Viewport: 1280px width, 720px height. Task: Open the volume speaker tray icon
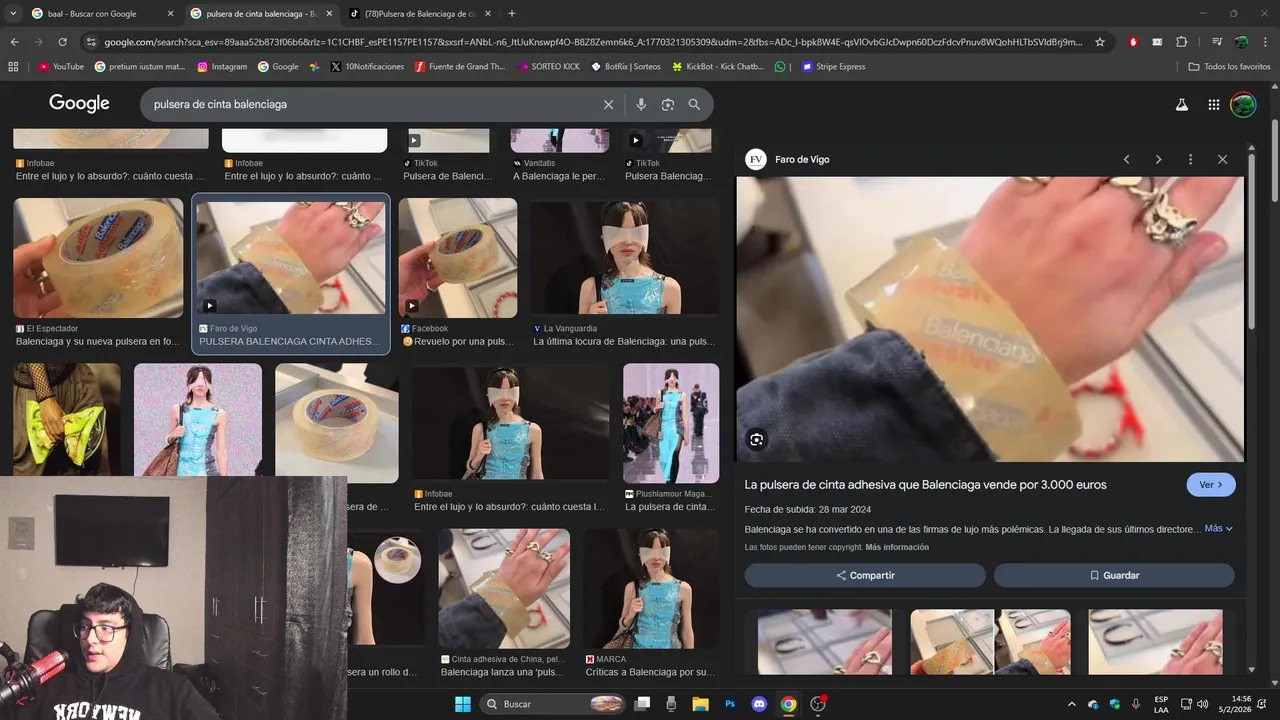1203,704
